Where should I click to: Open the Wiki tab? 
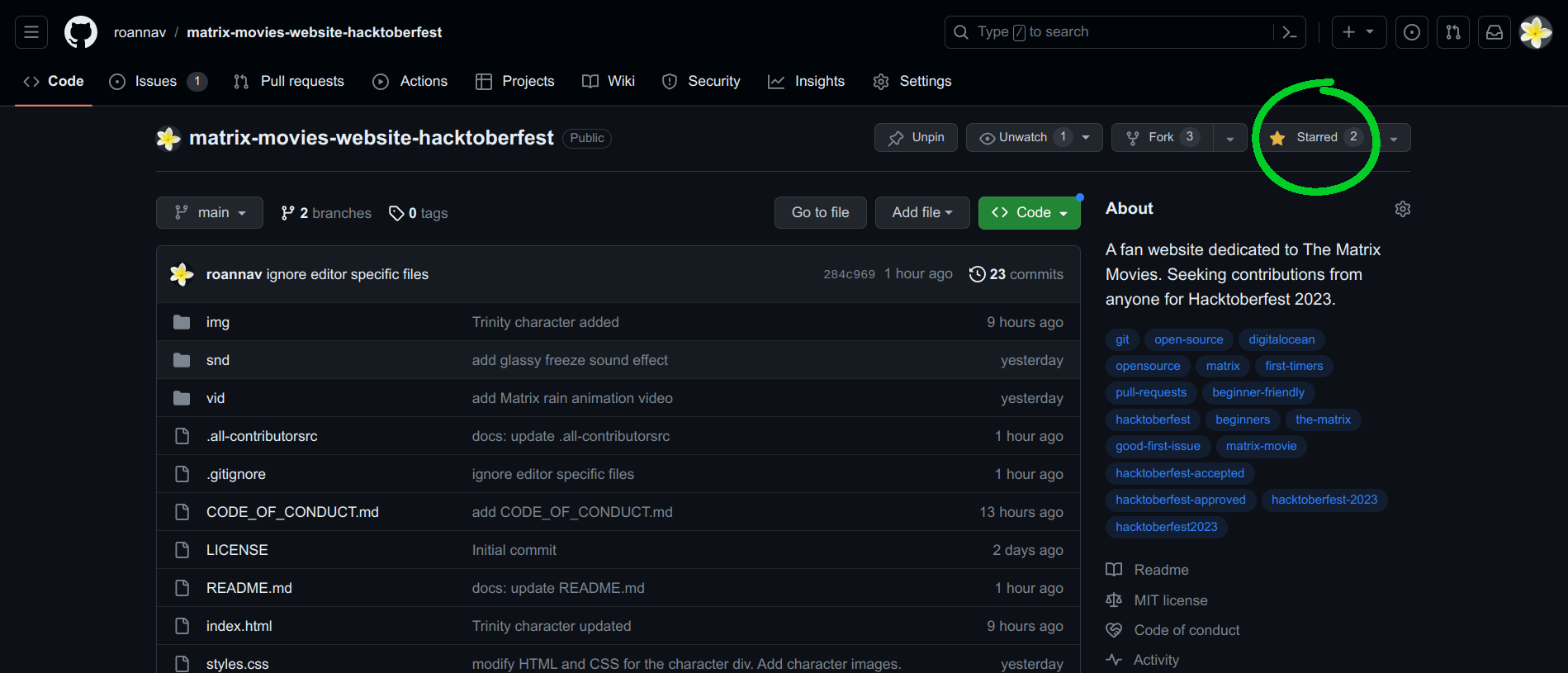pos(609,81)
